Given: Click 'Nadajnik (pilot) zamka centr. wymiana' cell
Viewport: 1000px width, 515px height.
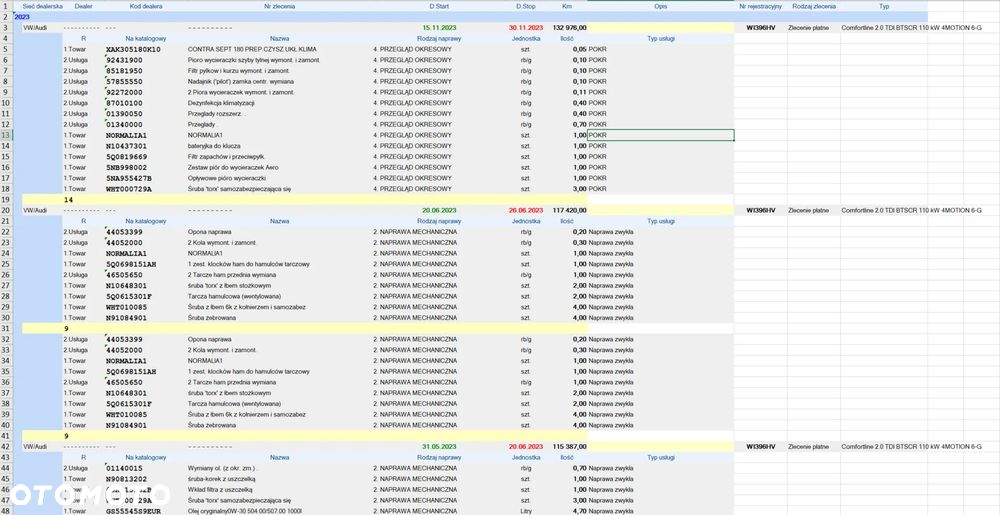Looking at the screenshot, I should 240,82.
